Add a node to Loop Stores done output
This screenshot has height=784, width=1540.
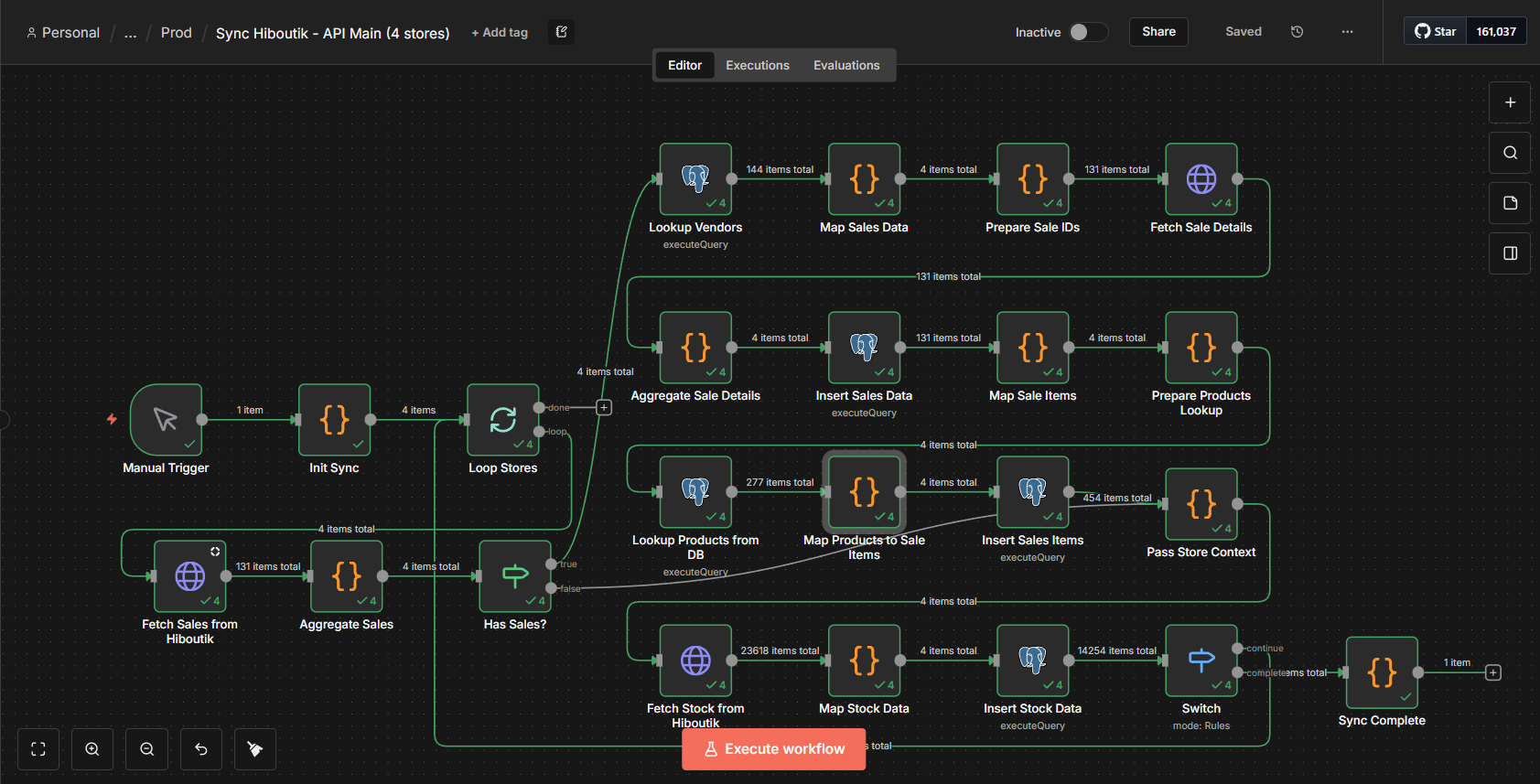point(604,408)
